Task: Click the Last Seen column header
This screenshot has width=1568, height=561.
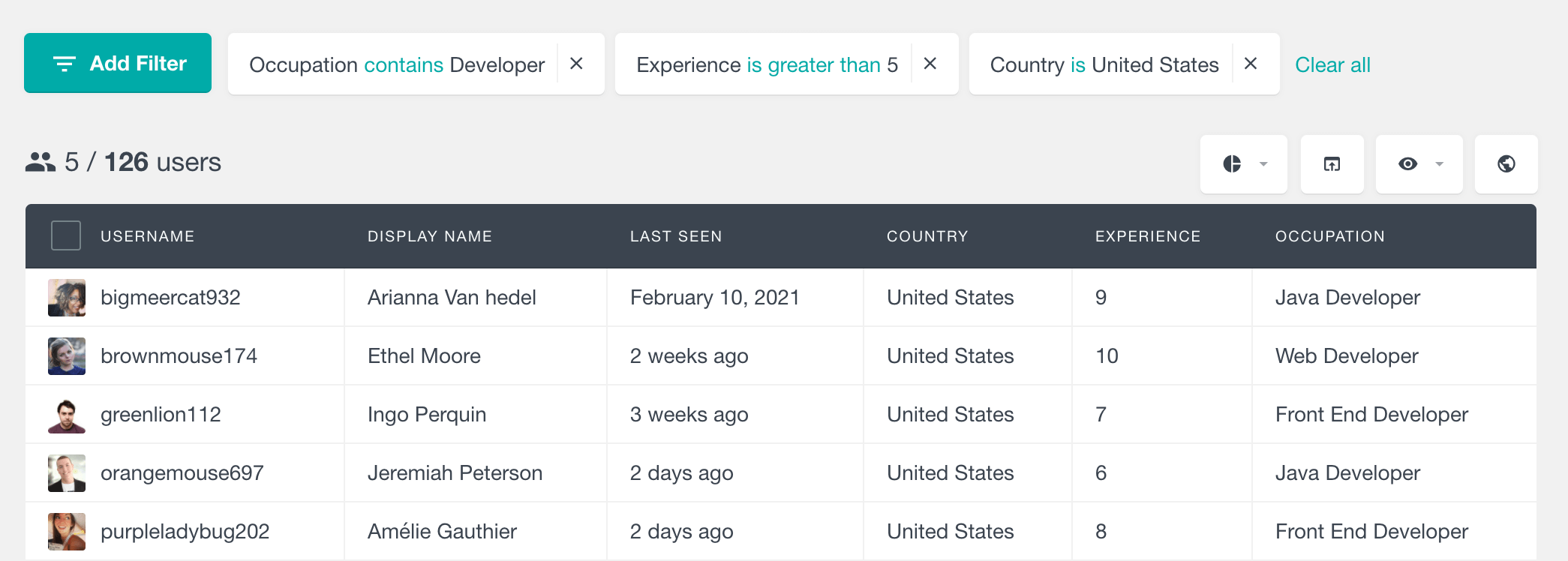Action: point(675,236)
